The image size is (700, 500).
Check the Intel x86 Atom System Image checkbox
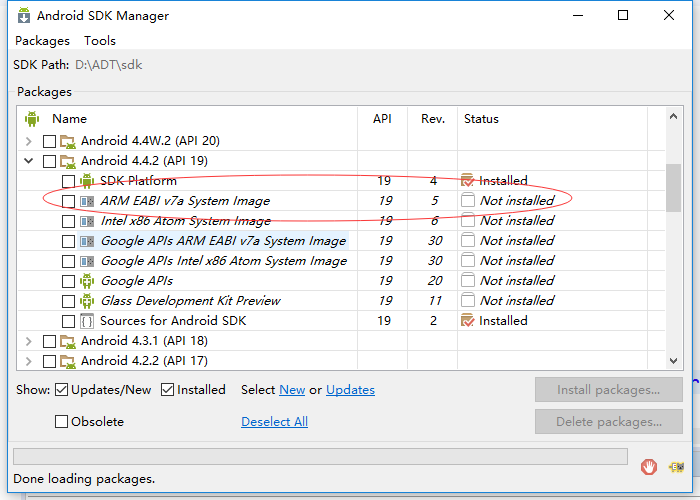click(x=68, y=221)
